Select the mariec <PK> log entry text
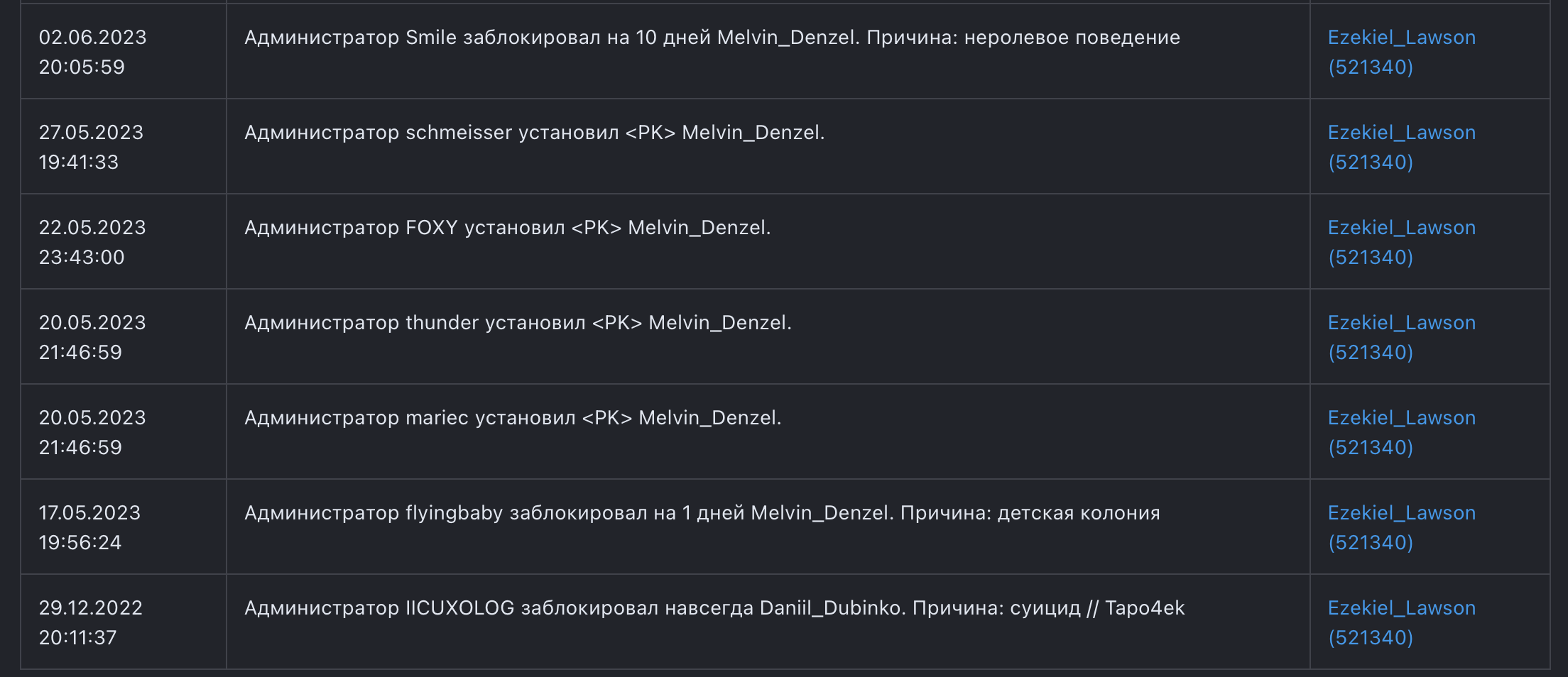Screen dimensions: 1568x677 pos(513,418)
